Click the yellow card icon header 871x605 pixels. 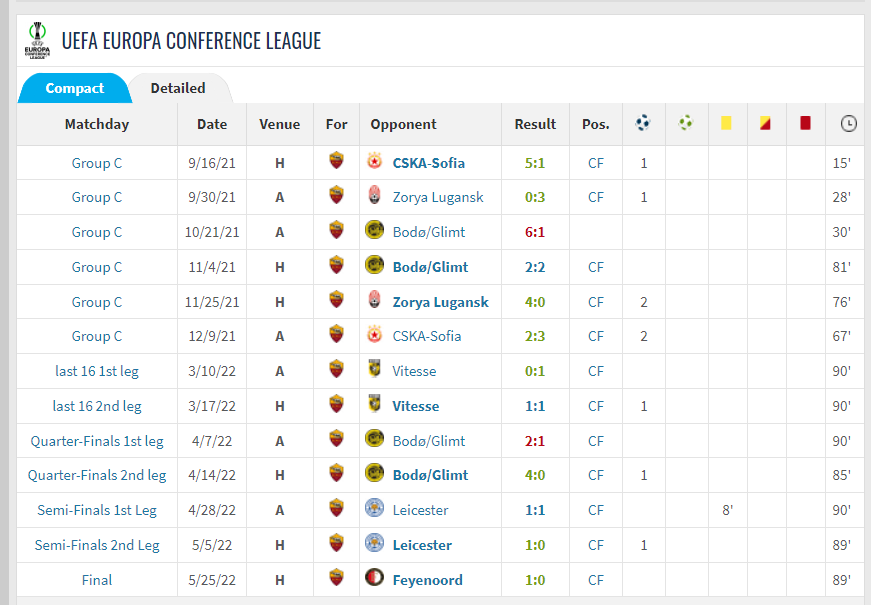tap(726, 124)
